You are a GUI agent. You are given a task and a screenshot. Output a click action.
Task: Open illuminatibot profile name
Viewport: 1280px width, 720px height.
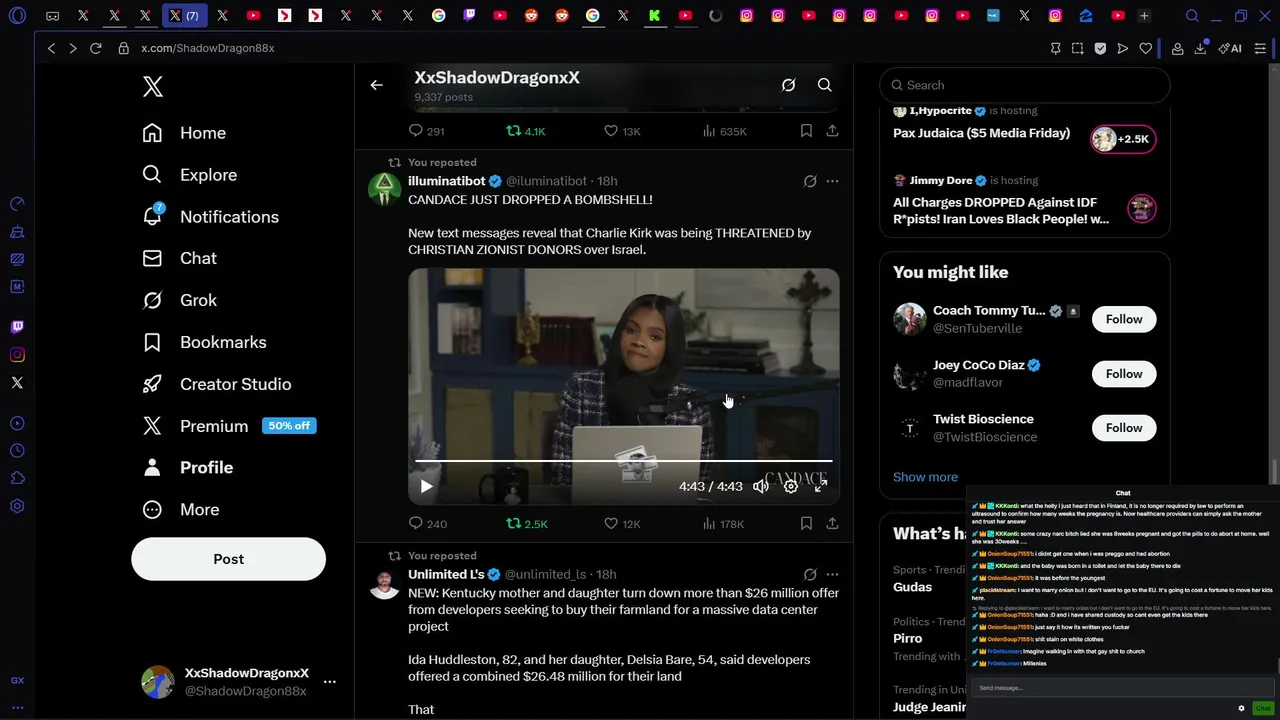[446, 181]
